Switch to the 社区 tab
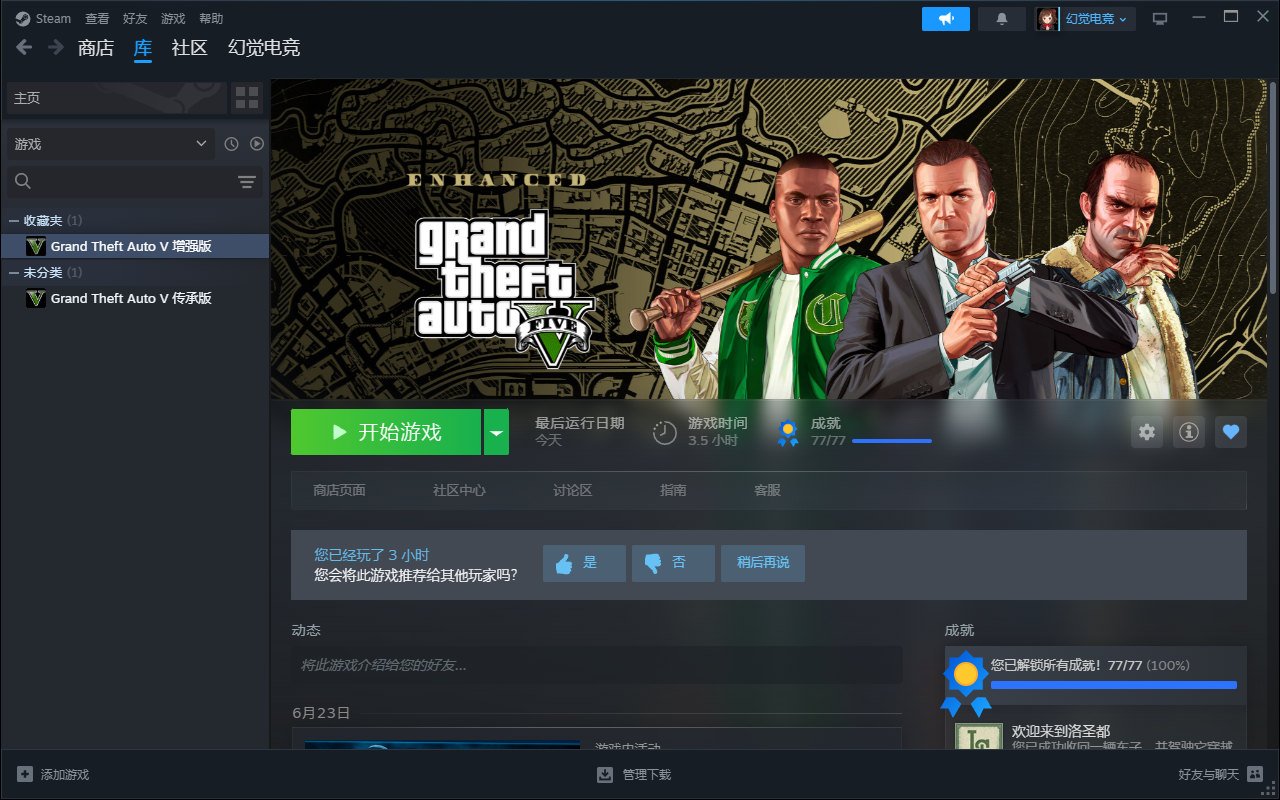1280x800 pixels. [x=190, y=47]
